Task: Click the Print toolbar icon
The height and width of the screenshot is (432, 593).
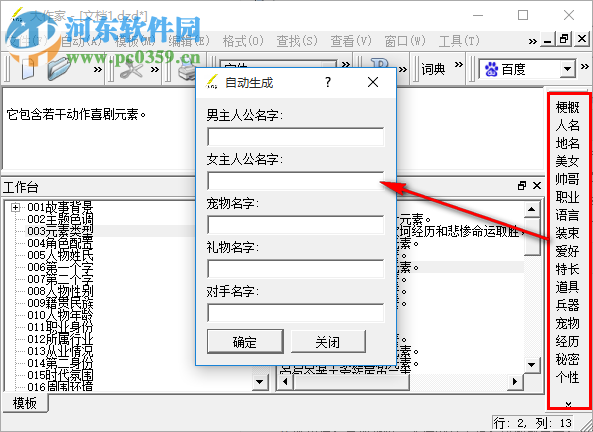Action: click(186, 70)
